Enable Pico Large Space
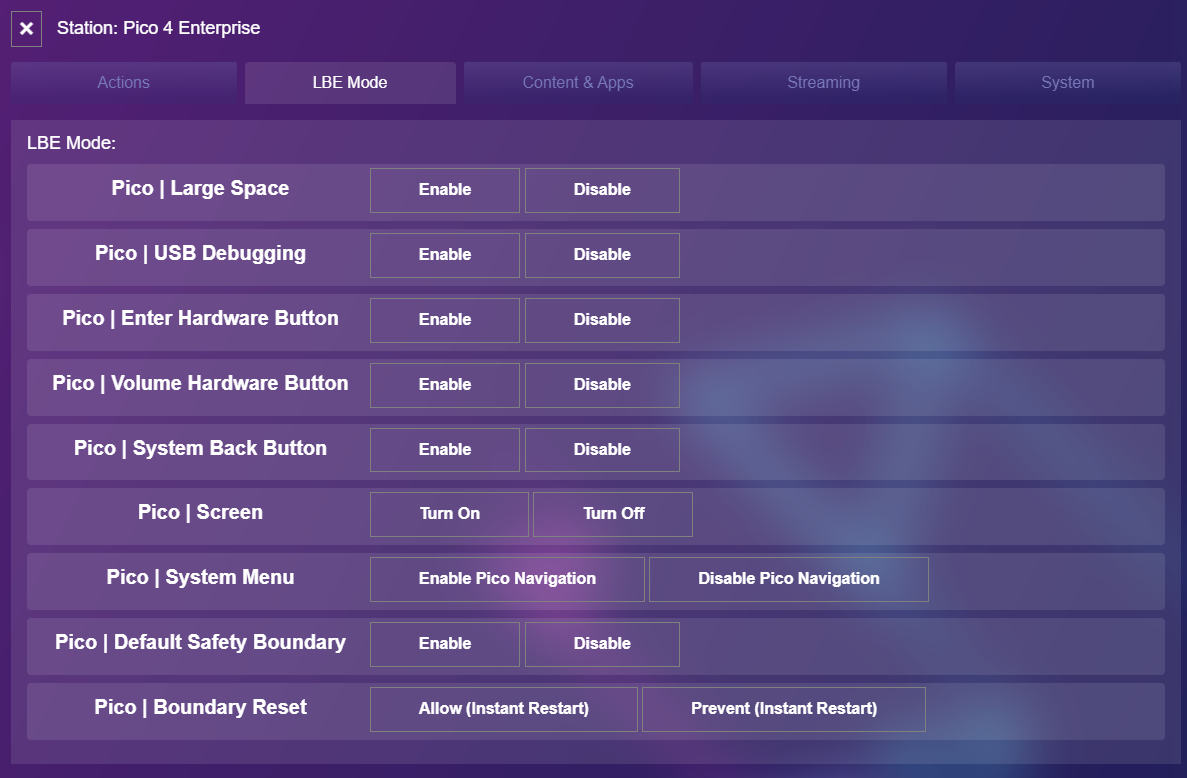 [445, 190]
